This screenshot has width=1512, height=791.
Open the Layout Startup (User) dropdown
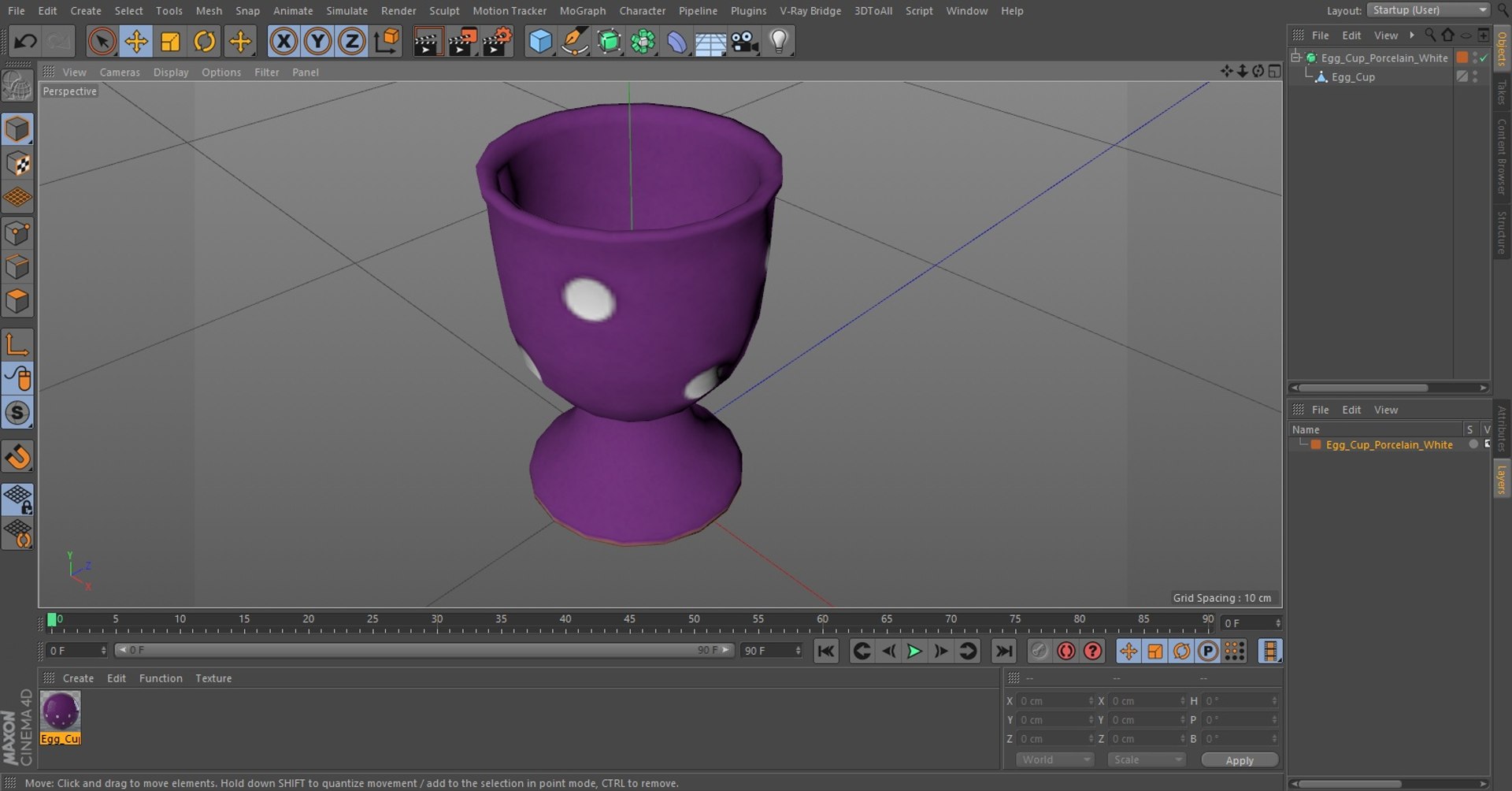point(1429,10)
